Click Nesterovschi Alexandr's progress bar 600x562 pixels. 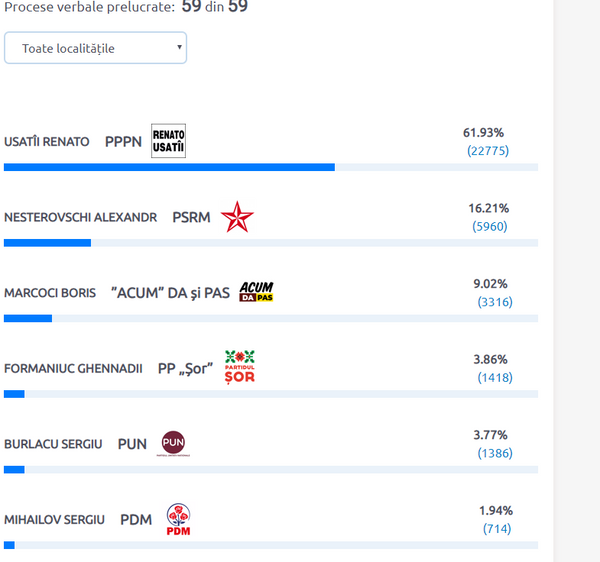(271, 243)
